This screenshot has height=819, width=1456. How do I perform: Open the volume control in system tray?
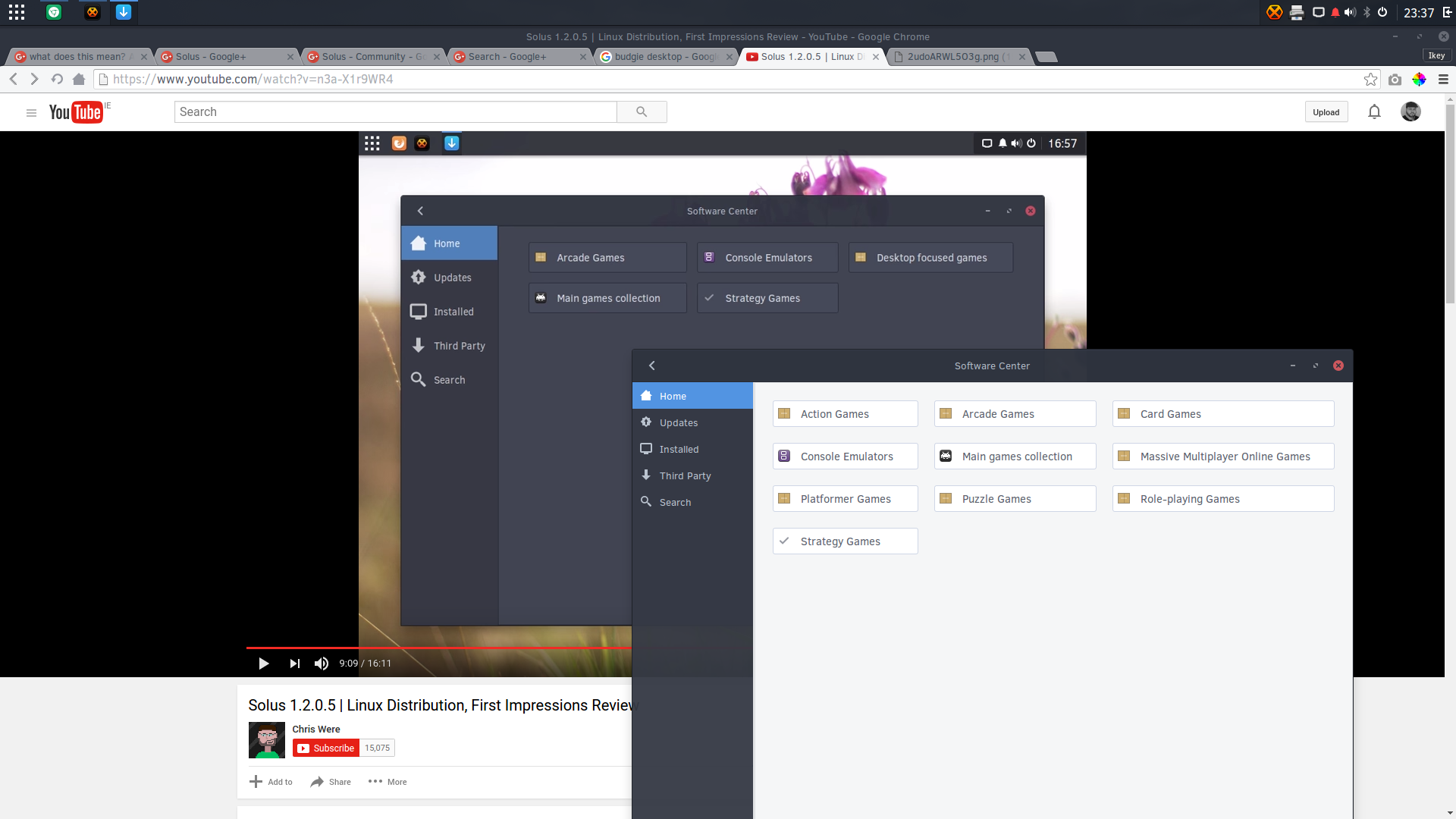coord(1350,12)
